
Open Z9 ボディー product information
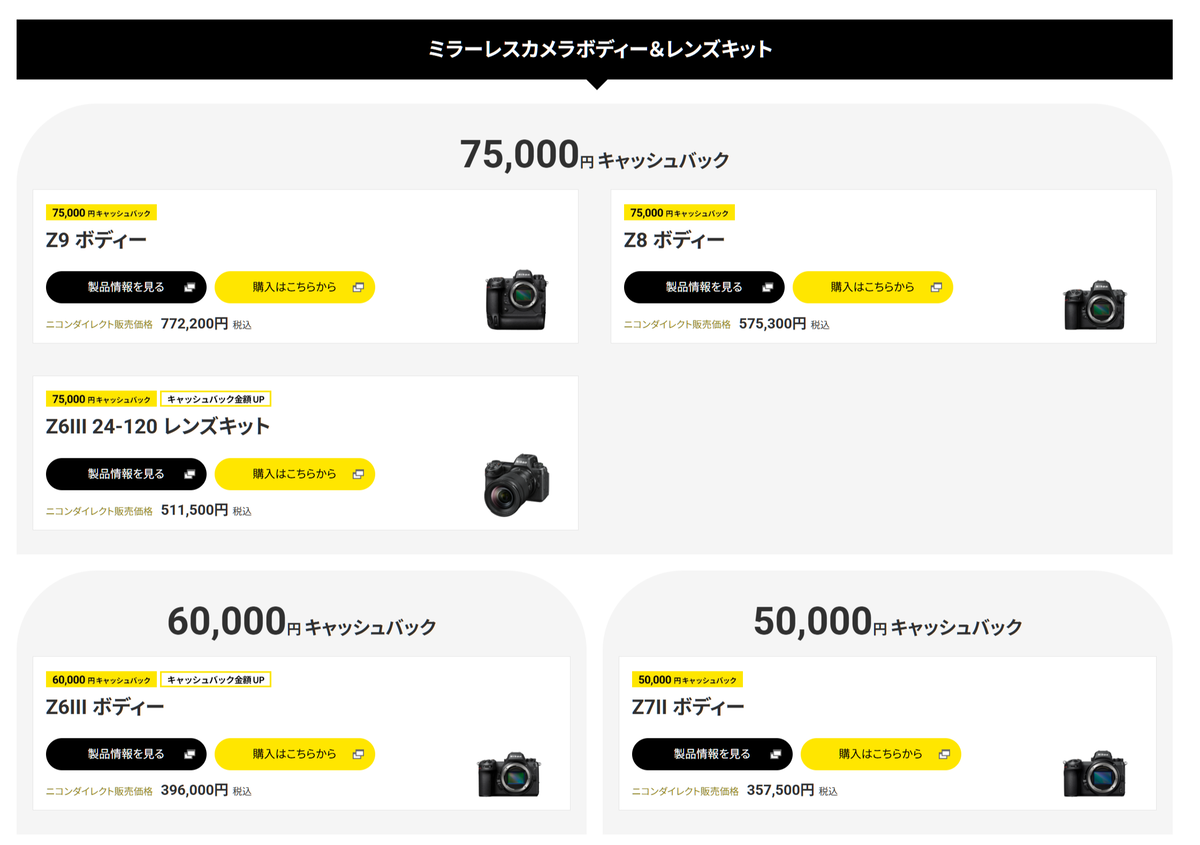pyautogui.click(x=126, y=287)
